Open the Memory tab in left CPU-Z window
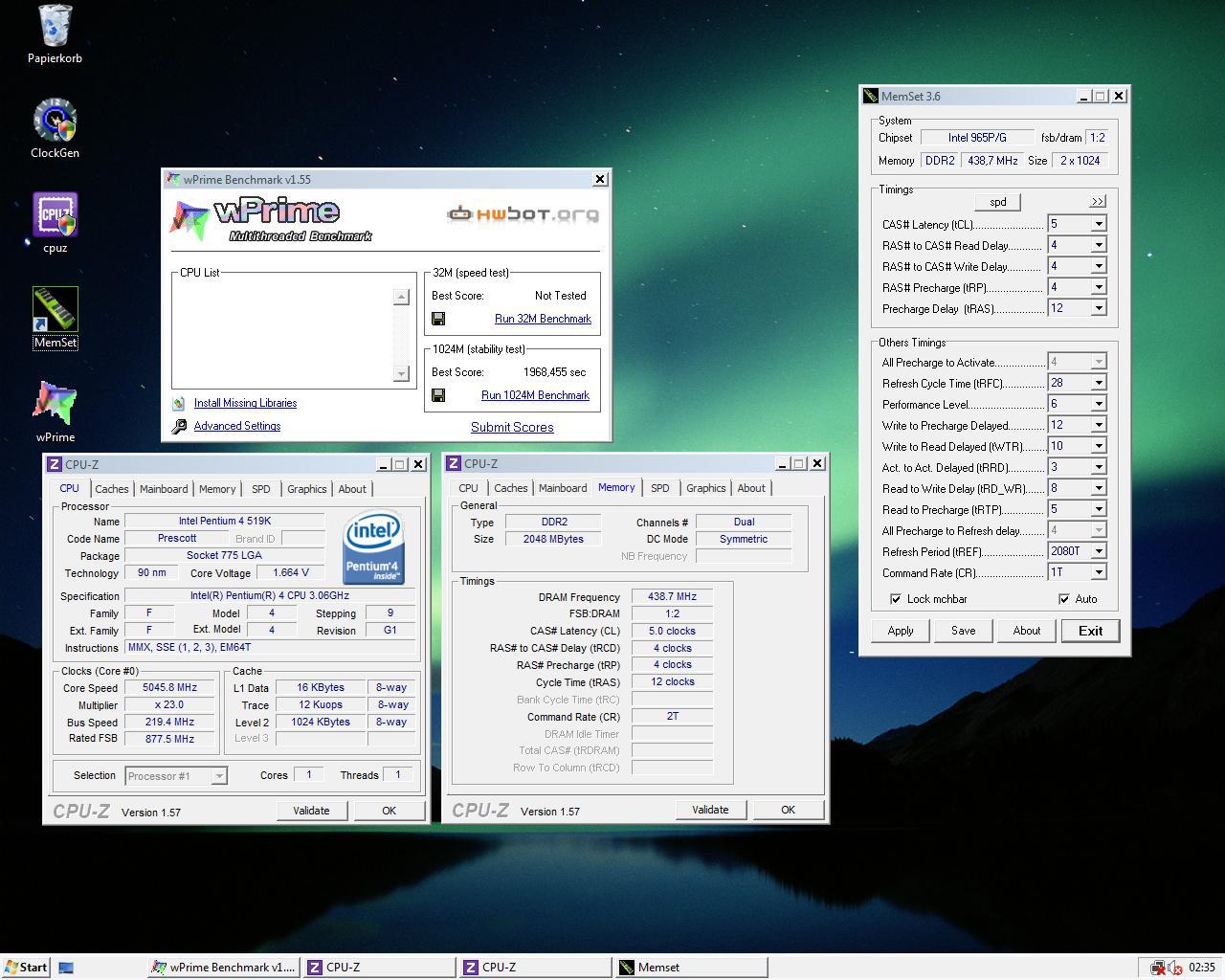The height and width of the screenshot is (980, 1225). point(217,489)
